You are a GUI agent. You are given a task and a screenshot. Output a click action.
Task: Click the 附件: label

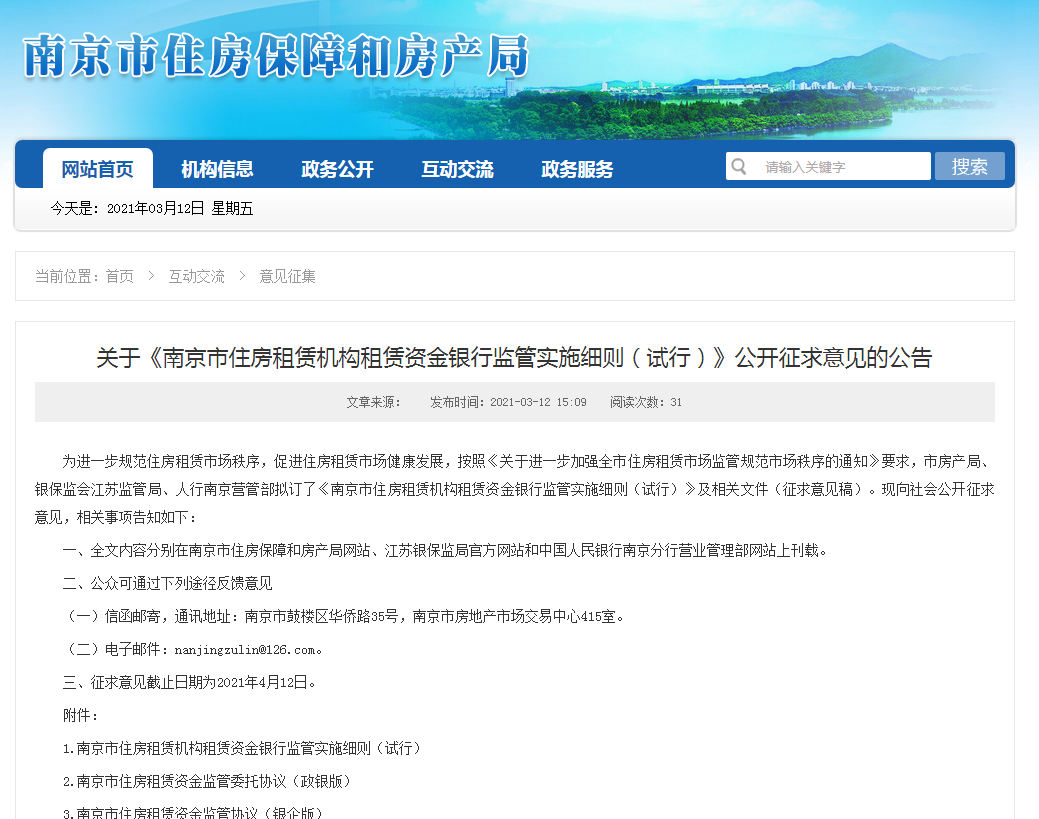81,716
